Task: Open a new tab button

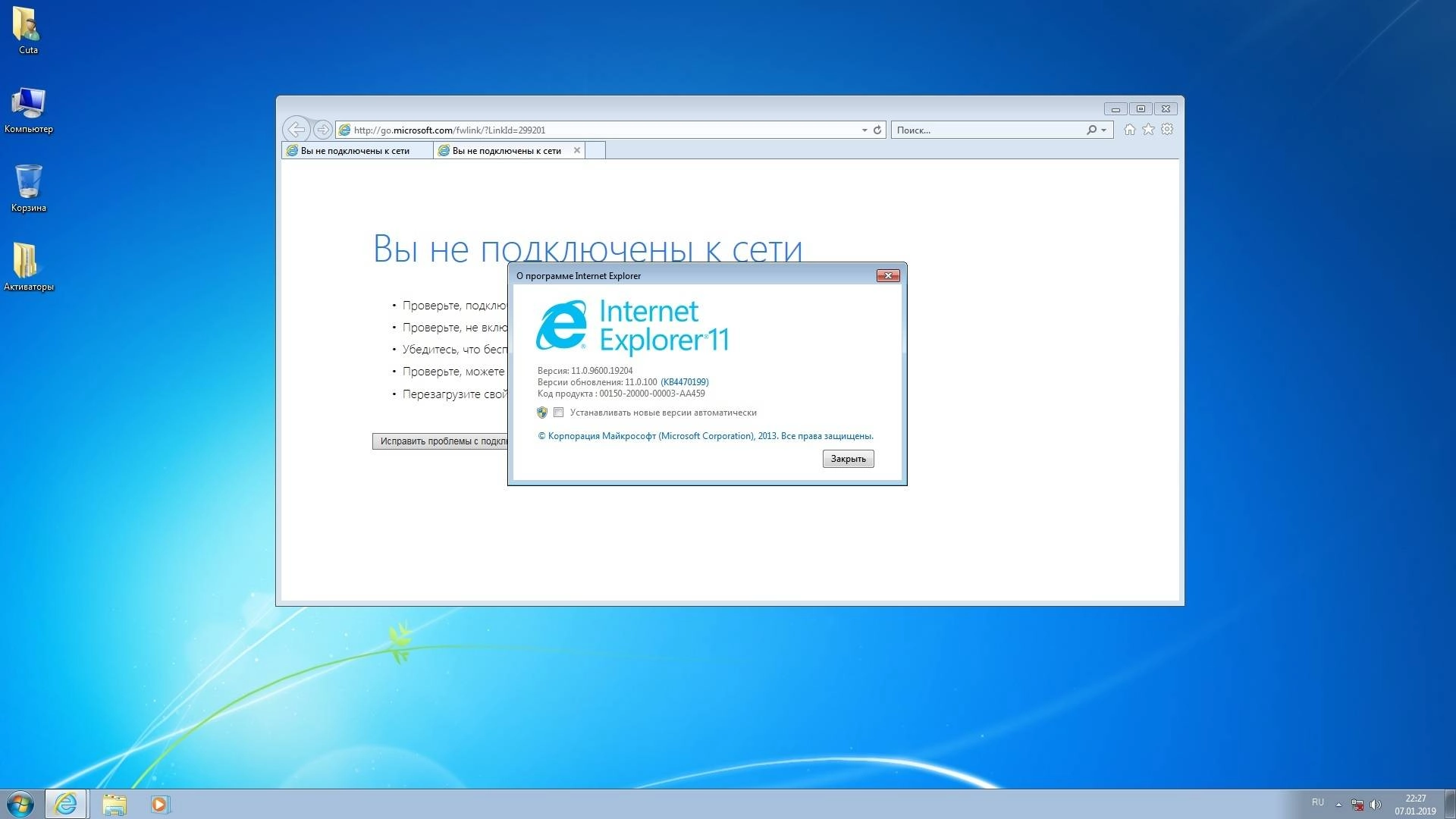Action: pyautogui.click(x=595, y=150)
